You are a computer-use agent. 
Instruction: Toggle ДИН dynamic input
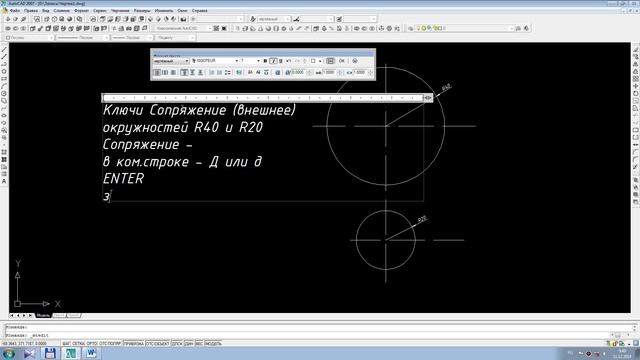pos(189,344)
